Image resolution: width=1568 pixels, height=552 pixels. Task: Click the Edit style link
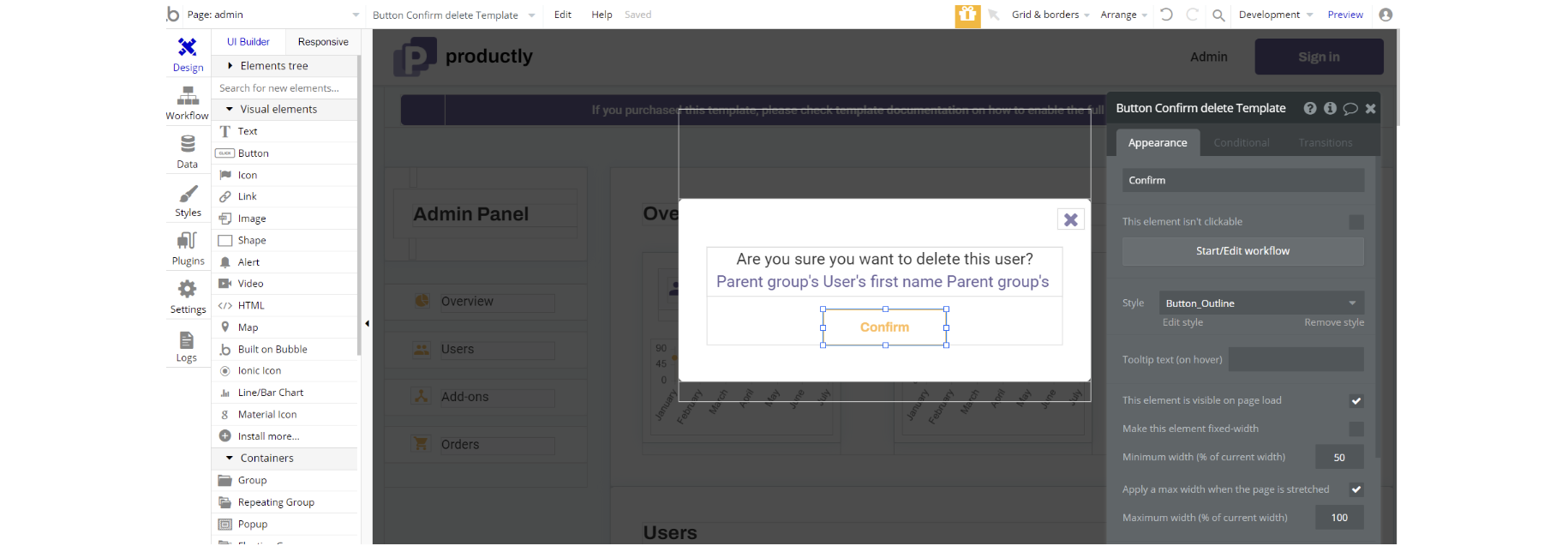[x=1182, y=322]
